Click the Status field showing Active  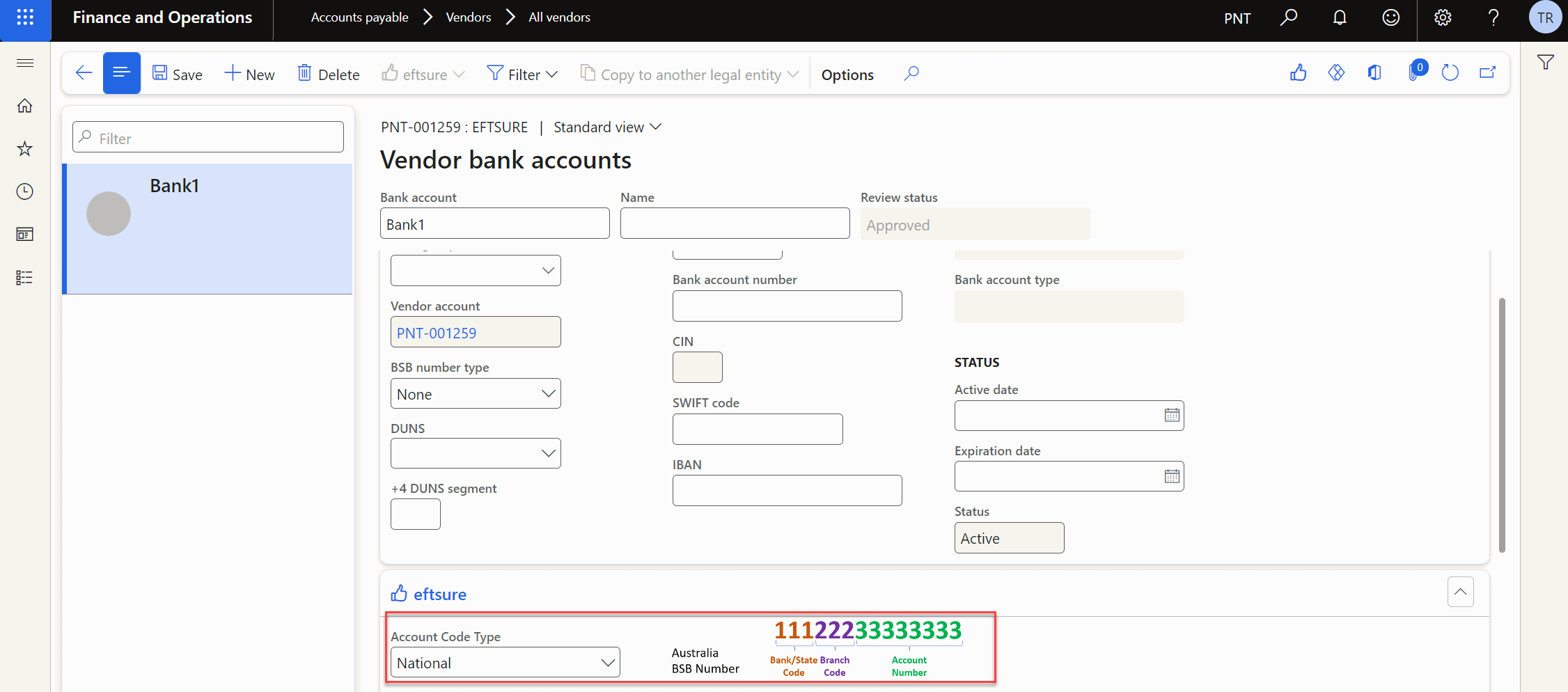(1010, 538)
